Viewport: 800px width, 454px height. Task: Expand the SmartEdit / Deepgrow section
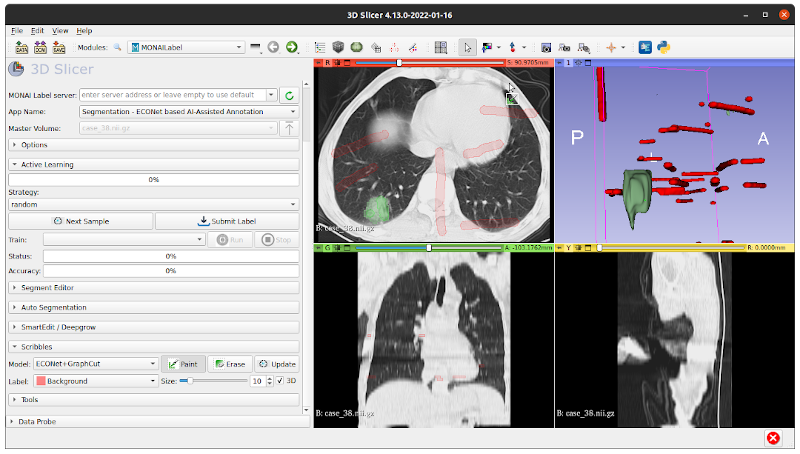154,327
